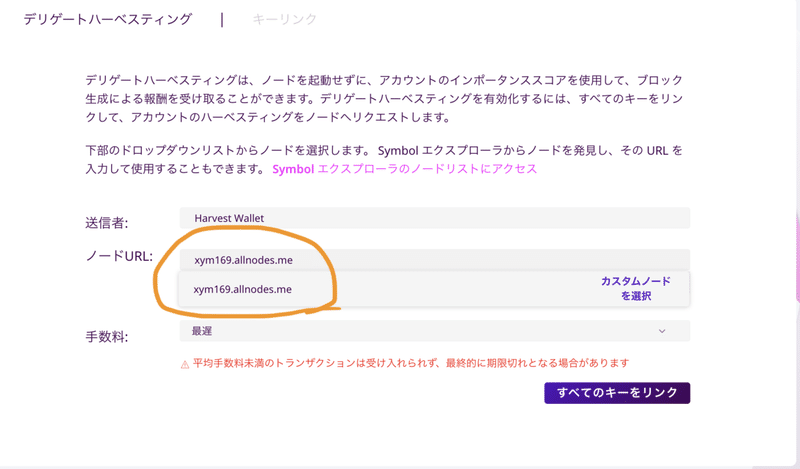The height and width of the screenshot is (469, 800).
Task: Open Symbol エクスプローラのノードリストにアクセス link
Action: 405,169
